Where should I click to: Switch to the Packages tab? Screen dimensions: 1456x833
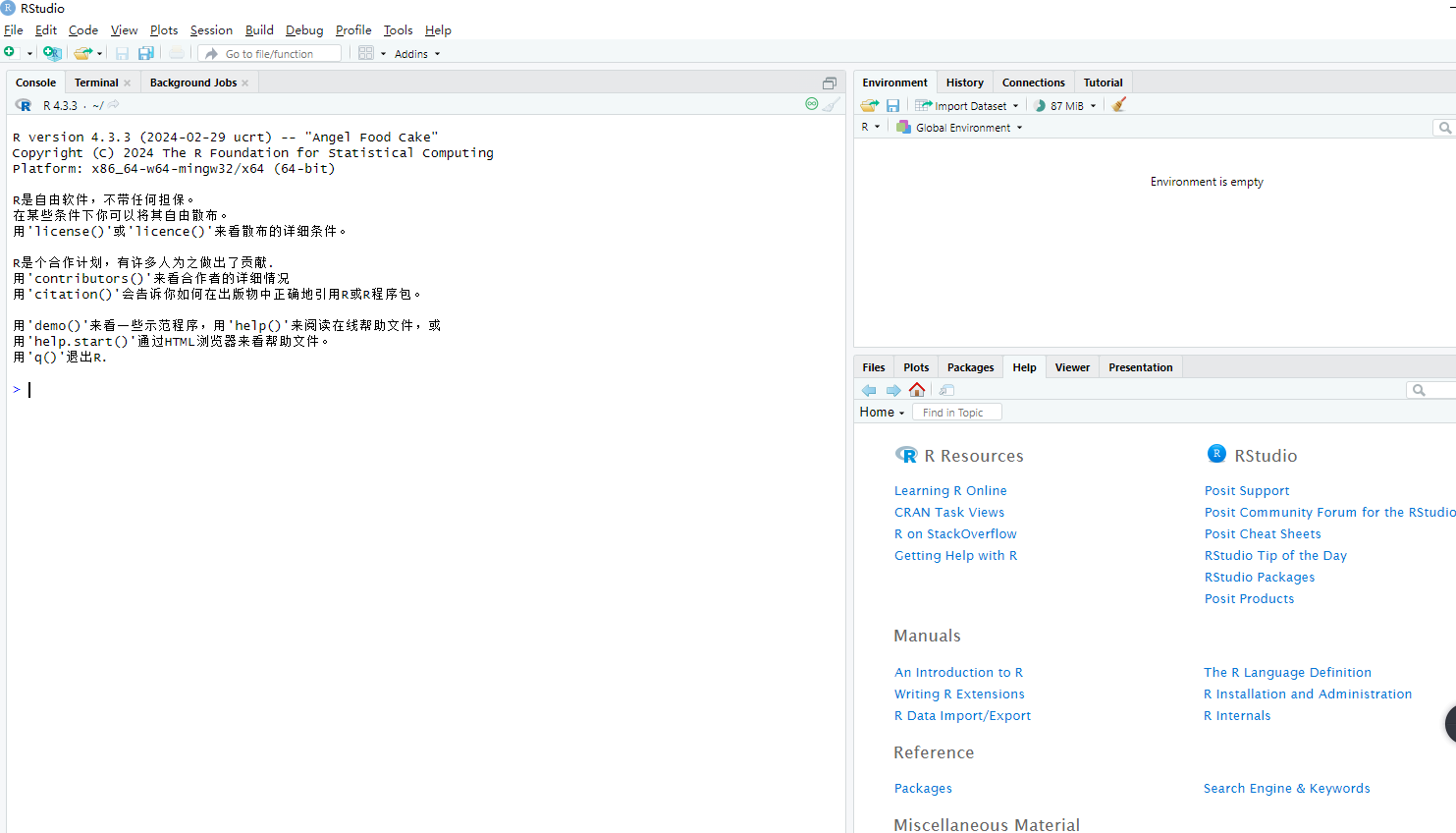point(971,367)
